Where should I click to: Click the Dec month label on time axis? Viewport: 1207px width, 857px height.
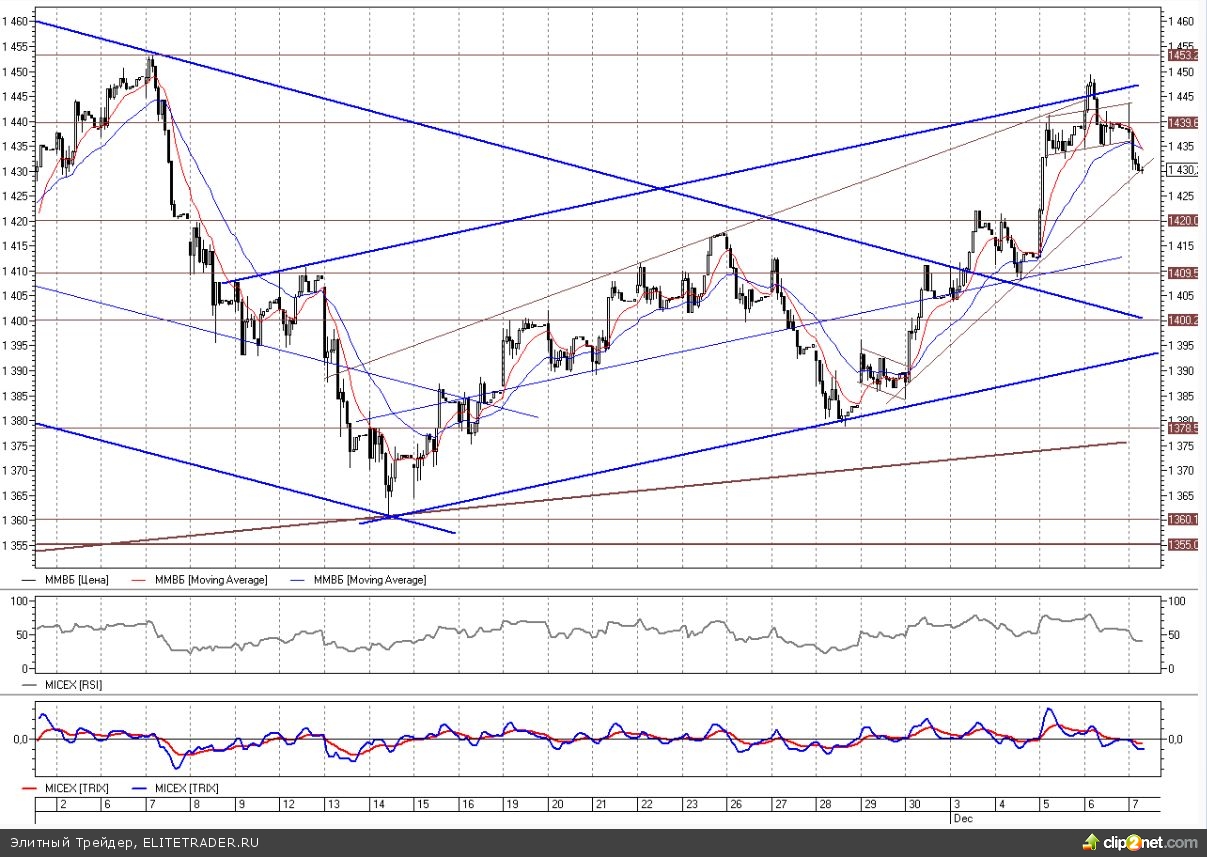click(x=958, y=817)
